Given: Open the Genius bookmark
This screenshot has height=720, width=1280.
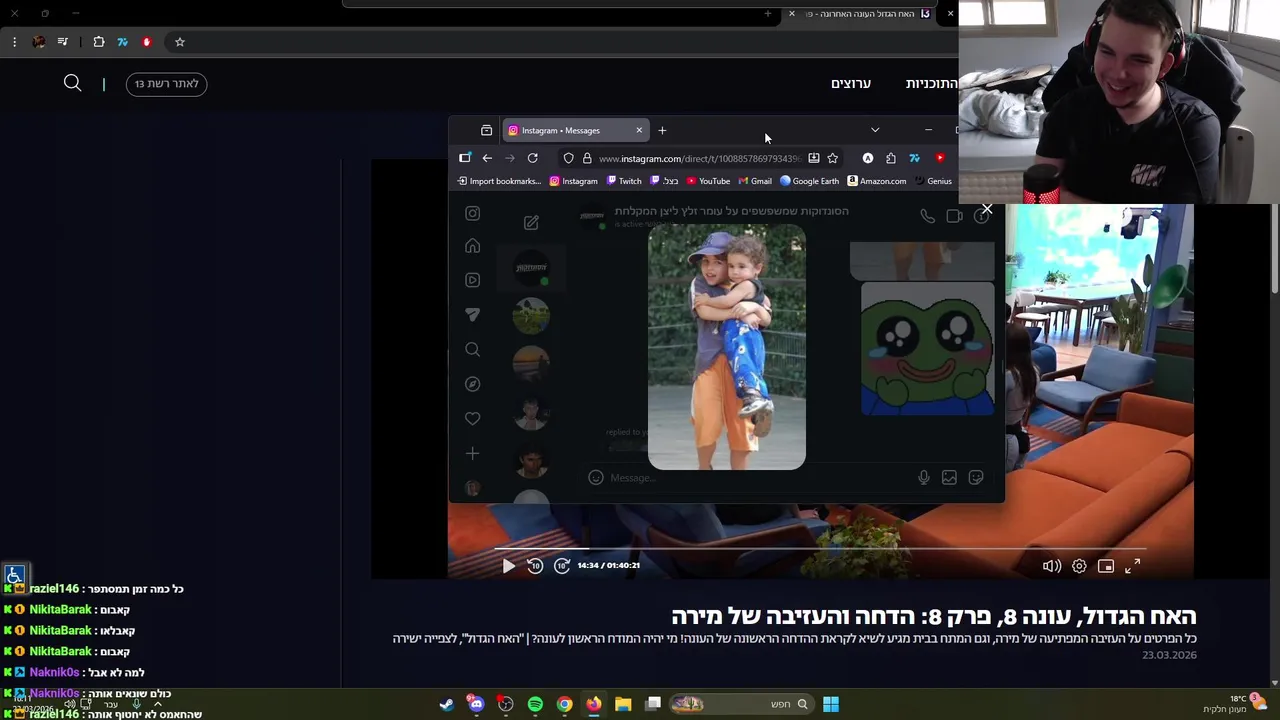Looking at the screenshot, I should (933, 181).
